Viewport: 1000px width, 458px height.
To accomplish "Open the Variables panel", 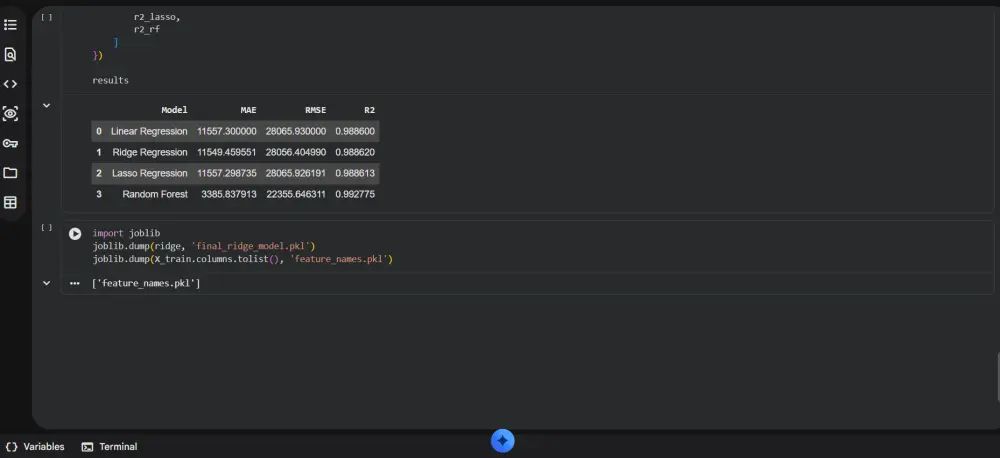I will (x=35, y=447).
